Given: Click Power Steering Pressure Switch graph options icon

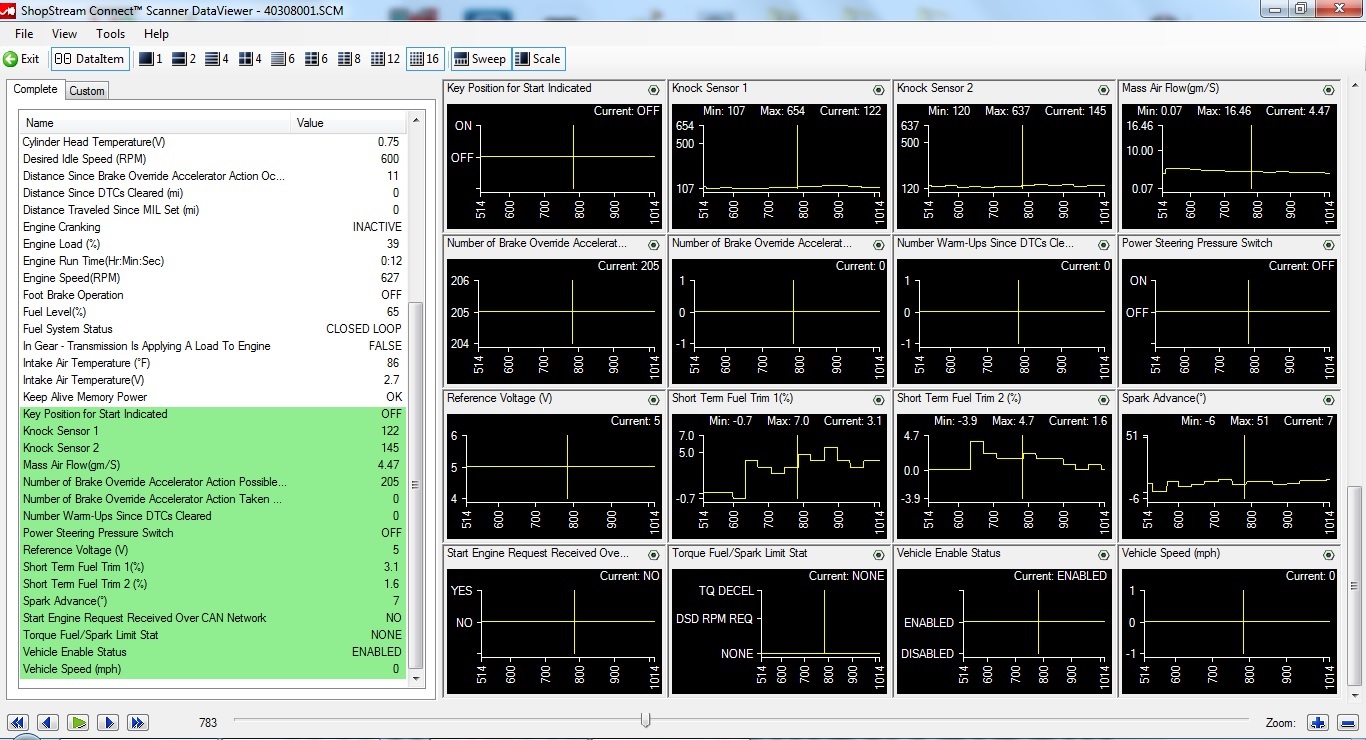Looking at the screenshot, I should click(x=1329, y=245).
